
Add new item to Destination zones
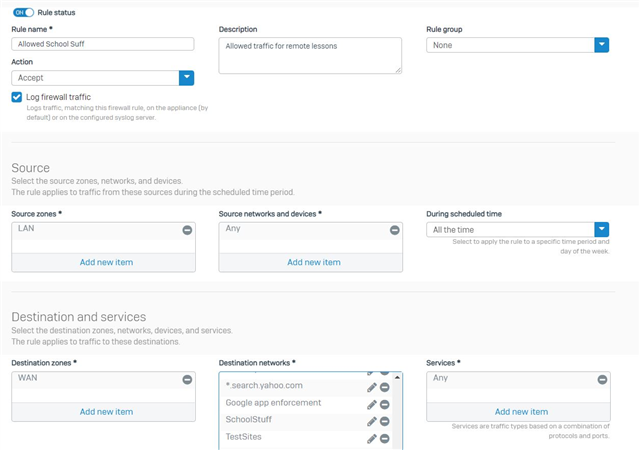106,412
